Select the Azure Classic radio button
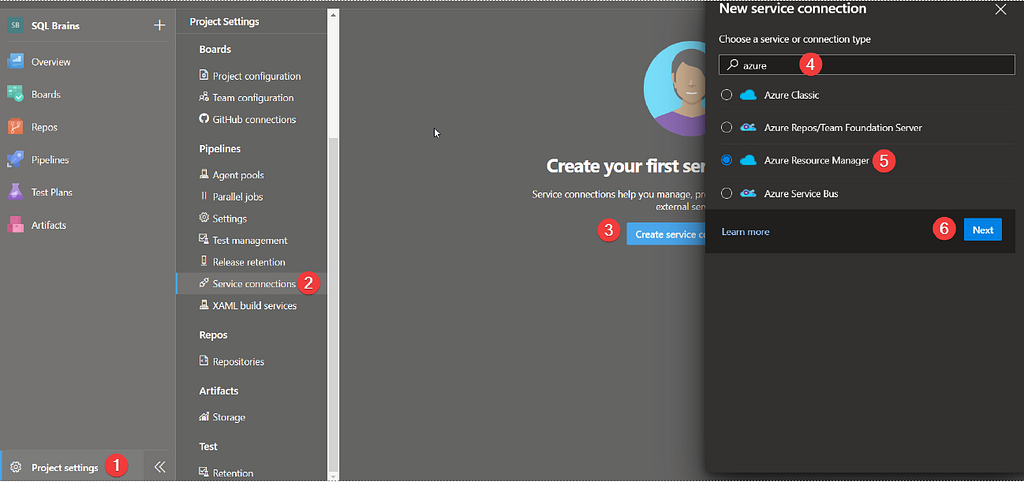Viewport: 1024px width, 482px height. pyautogui.click(x=726, y=95)
